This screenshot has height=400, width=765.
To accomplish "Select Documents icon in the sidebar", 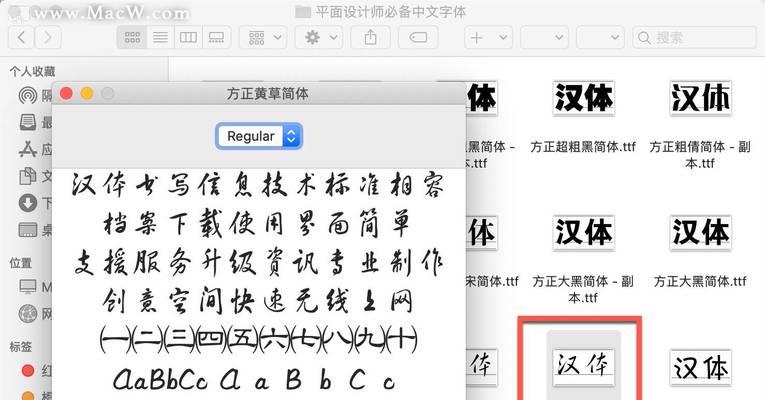I will tap(28, 176).
